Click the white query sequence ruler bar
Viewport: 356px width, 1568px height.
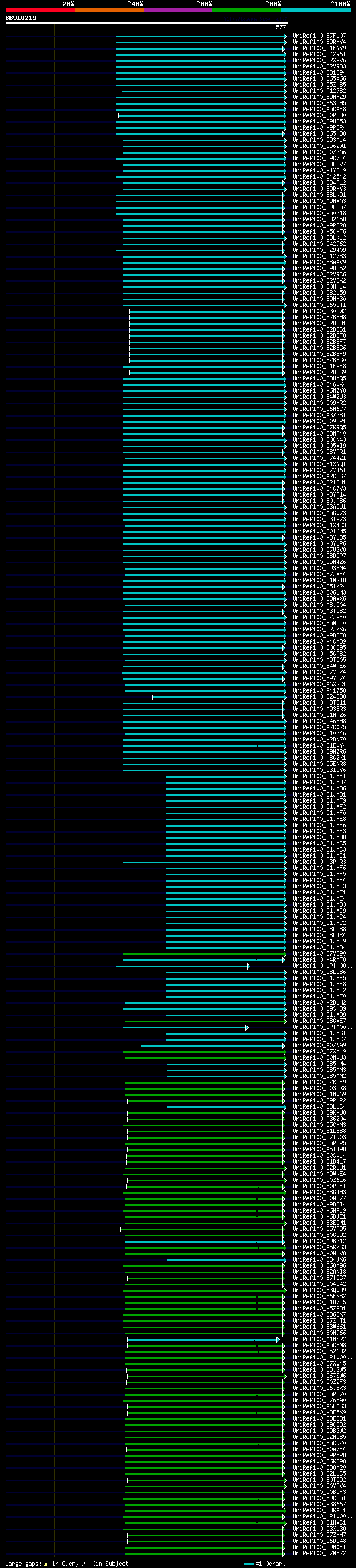click(x=147, y=22)
